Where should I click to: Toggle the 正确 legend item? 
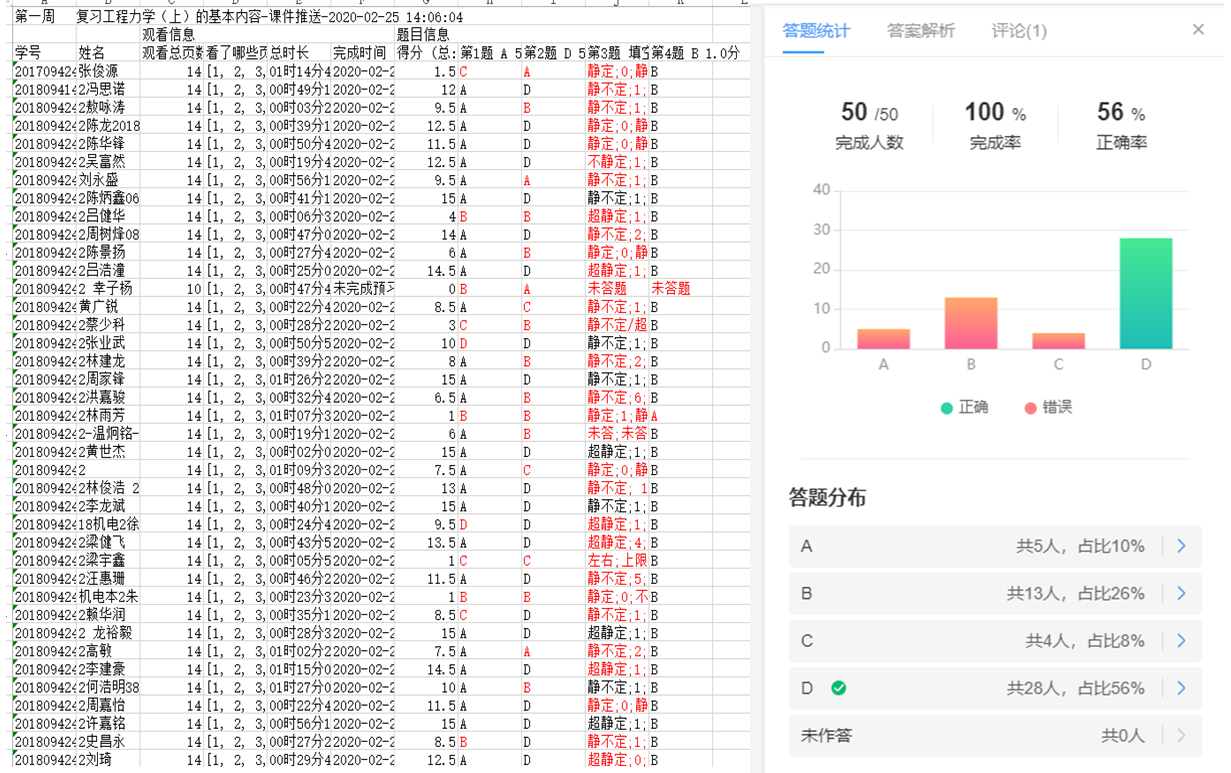pos(964,407)
